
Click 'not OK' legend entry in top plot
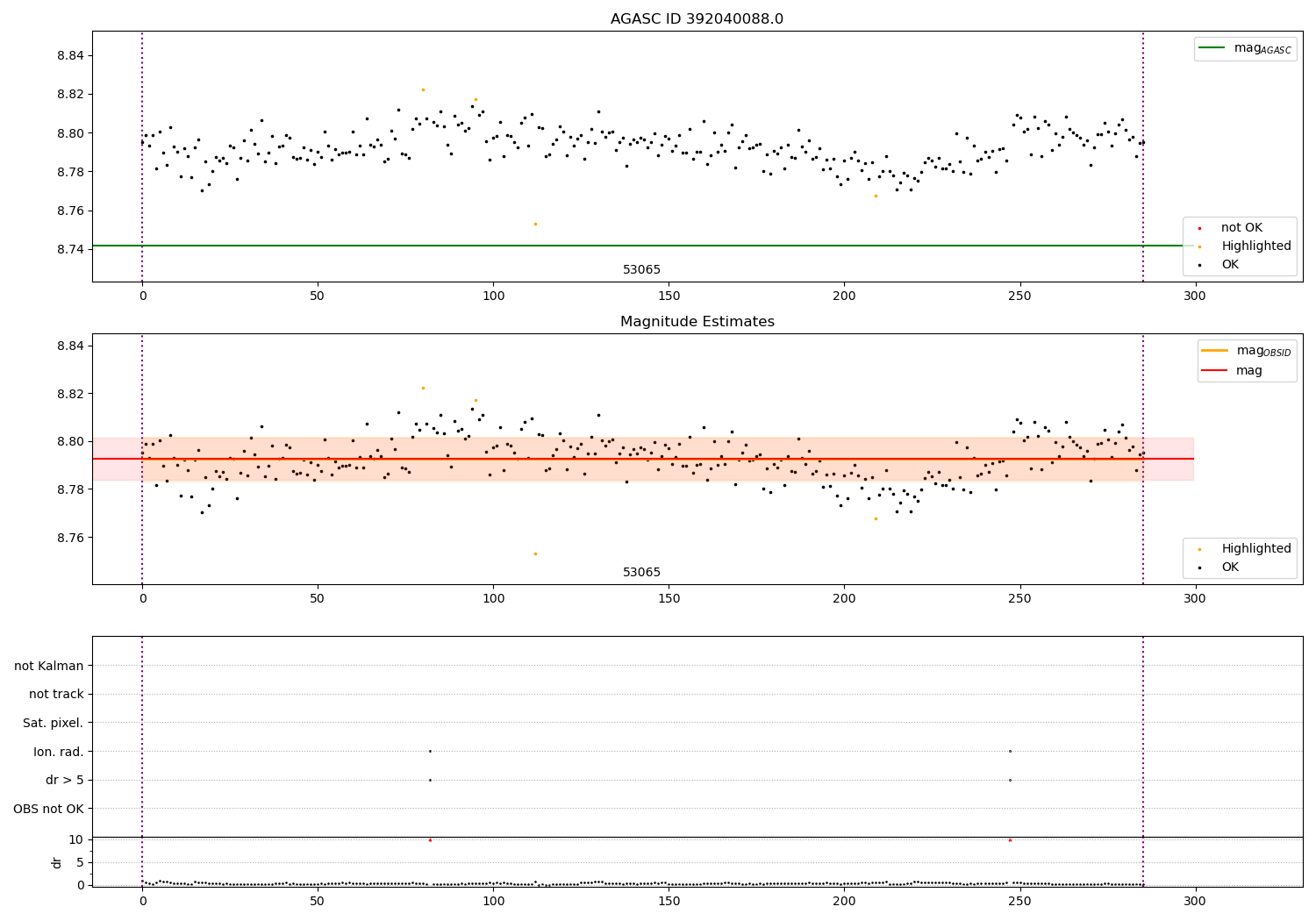click(x=1240, y=228)
